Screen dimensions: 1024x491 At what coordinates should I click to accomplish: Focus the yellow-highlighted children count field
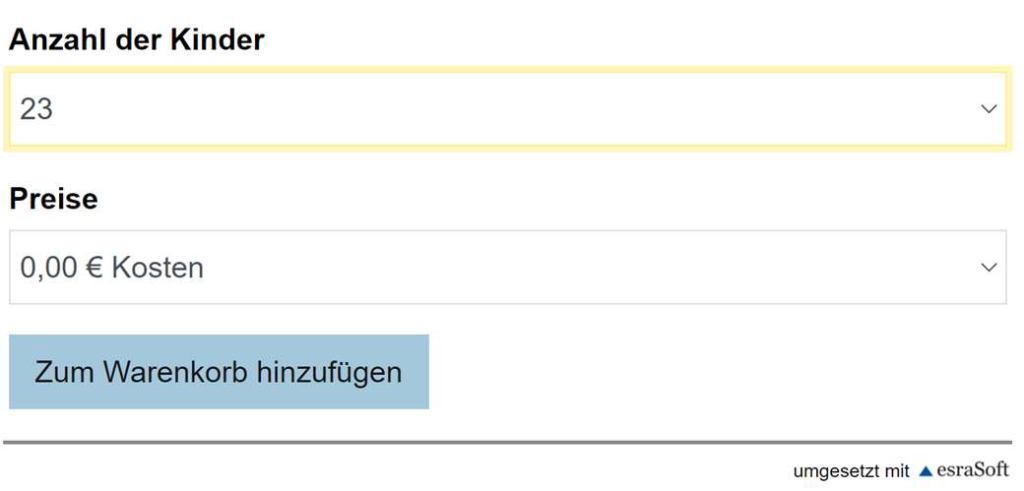tap(507, 108)
